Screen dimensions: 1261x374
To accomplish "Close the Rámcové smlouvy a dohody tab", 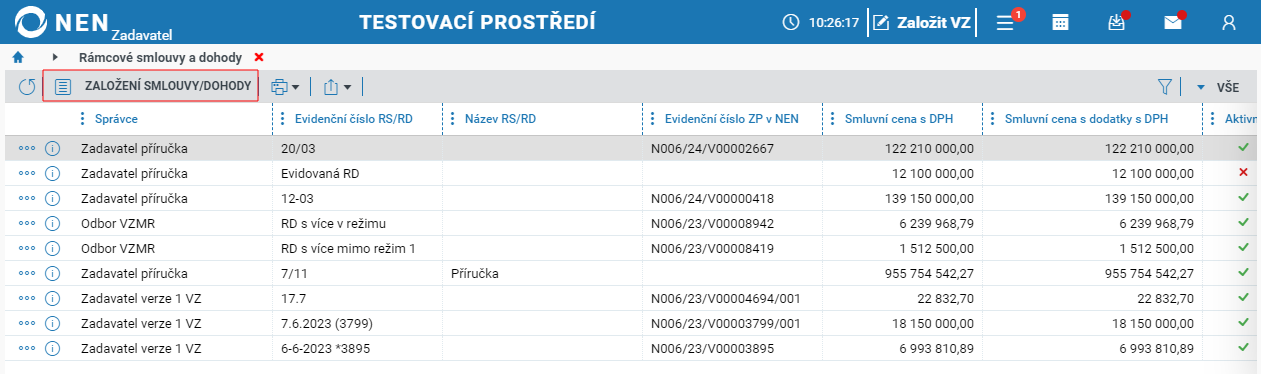I will click(x=259, y=57).
